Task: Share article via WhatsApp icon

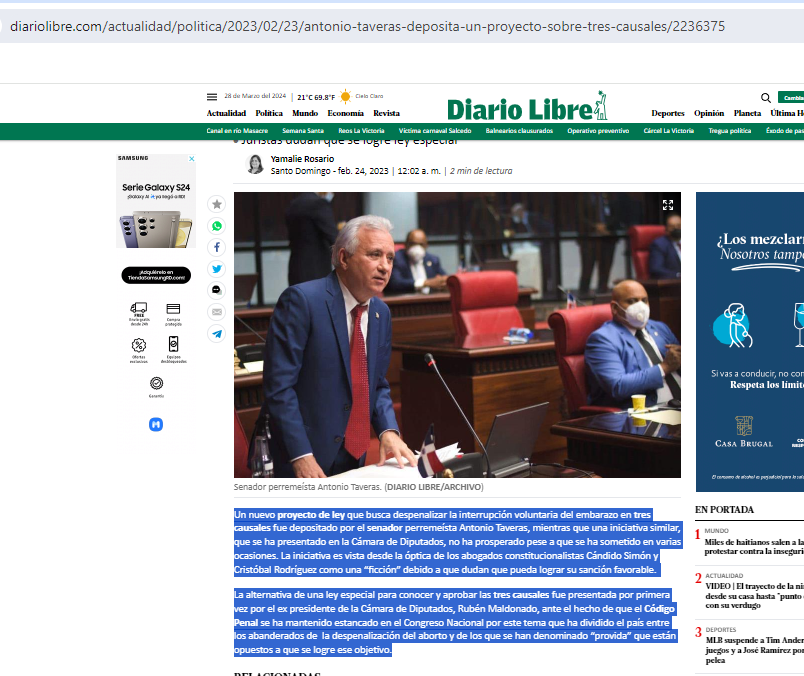Action: [x=217, y=226]
